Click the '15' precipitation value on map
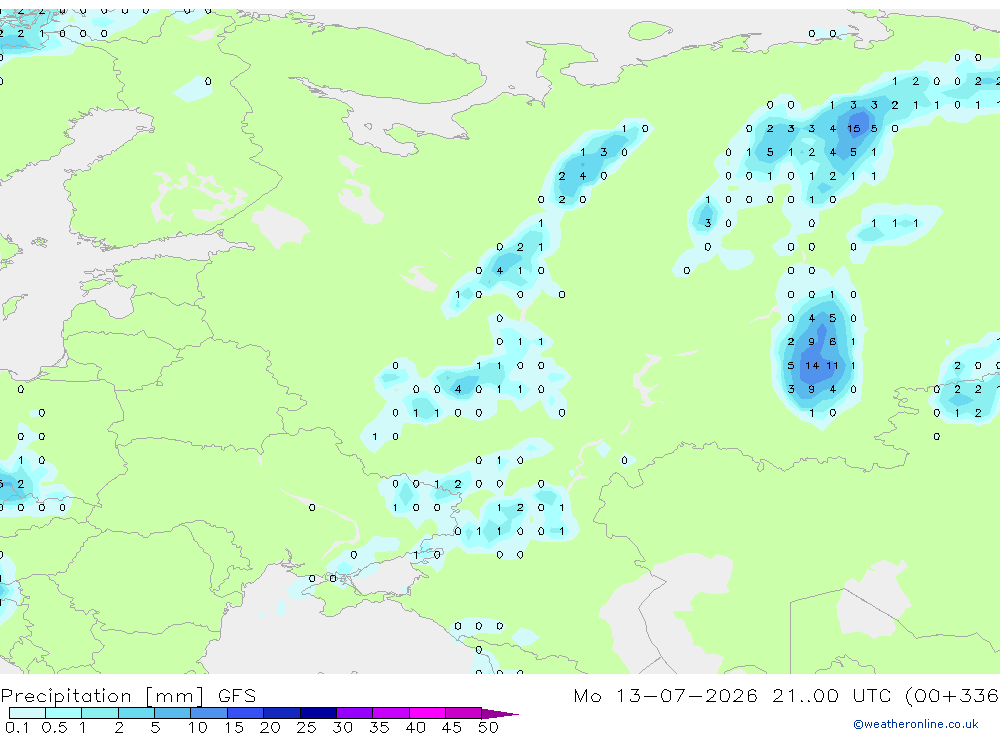Viewport: 1000px width, 733px height. point(853,129)
